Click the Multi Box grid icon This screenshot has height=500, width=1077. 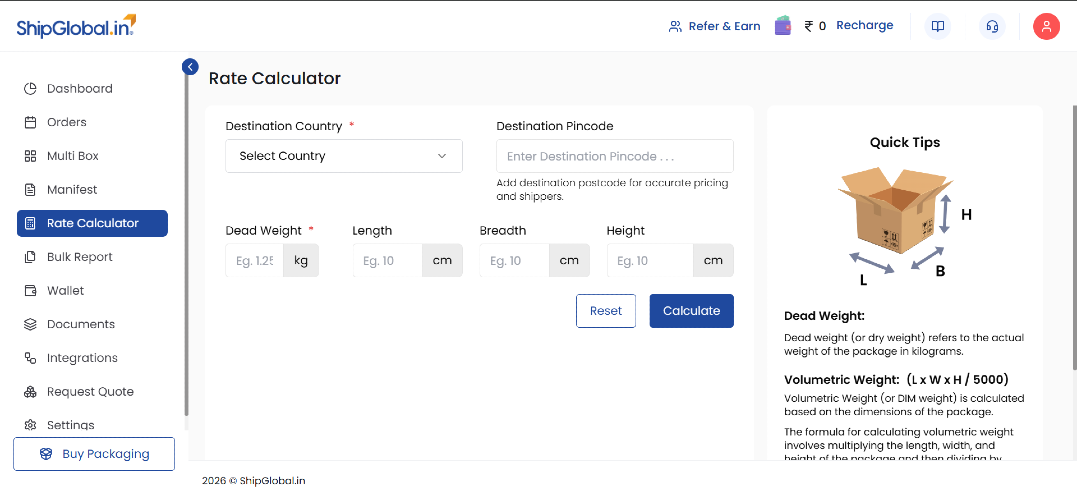tap(30, 156)
